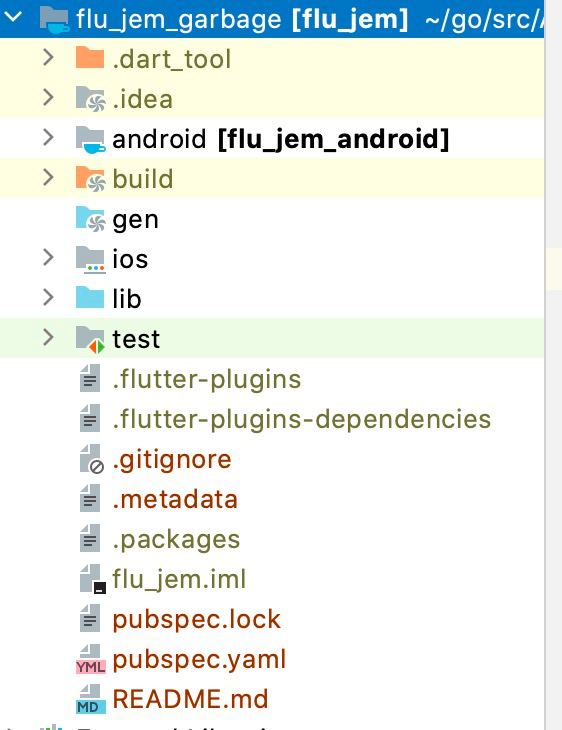Select the pubspec.lock file
This screenshot has height=730, width=562.
click(x=196, y=620)
